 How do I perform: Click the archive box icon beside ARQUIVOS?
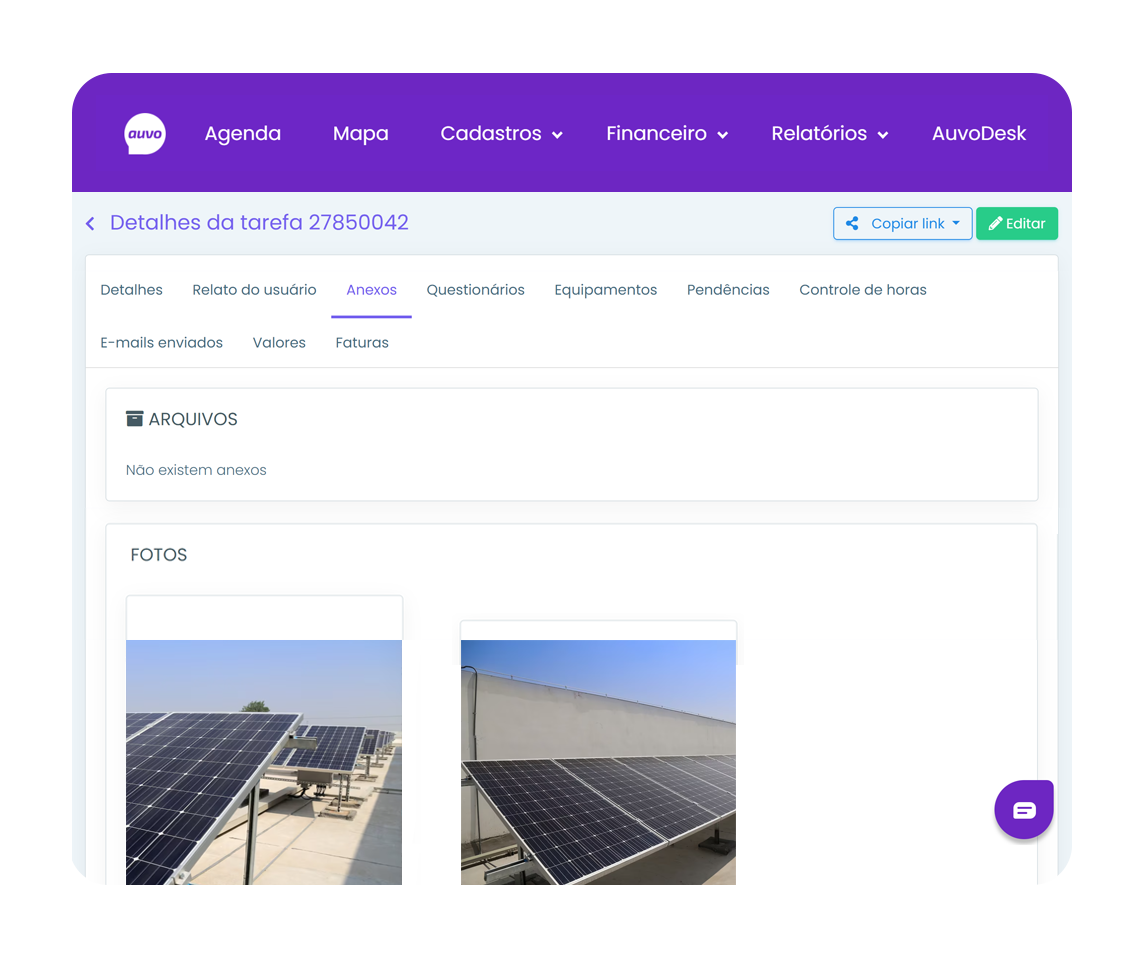[135, 419]
